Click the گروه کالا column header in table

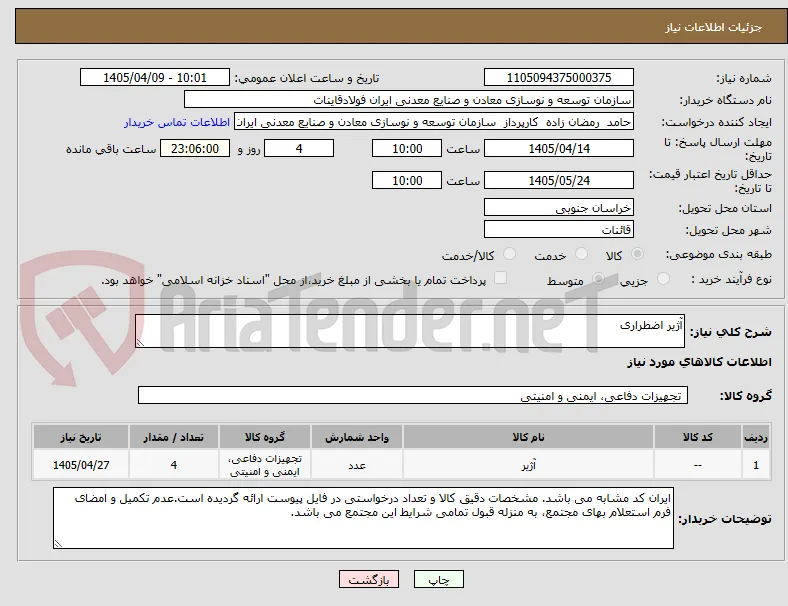tap(265, 437)
